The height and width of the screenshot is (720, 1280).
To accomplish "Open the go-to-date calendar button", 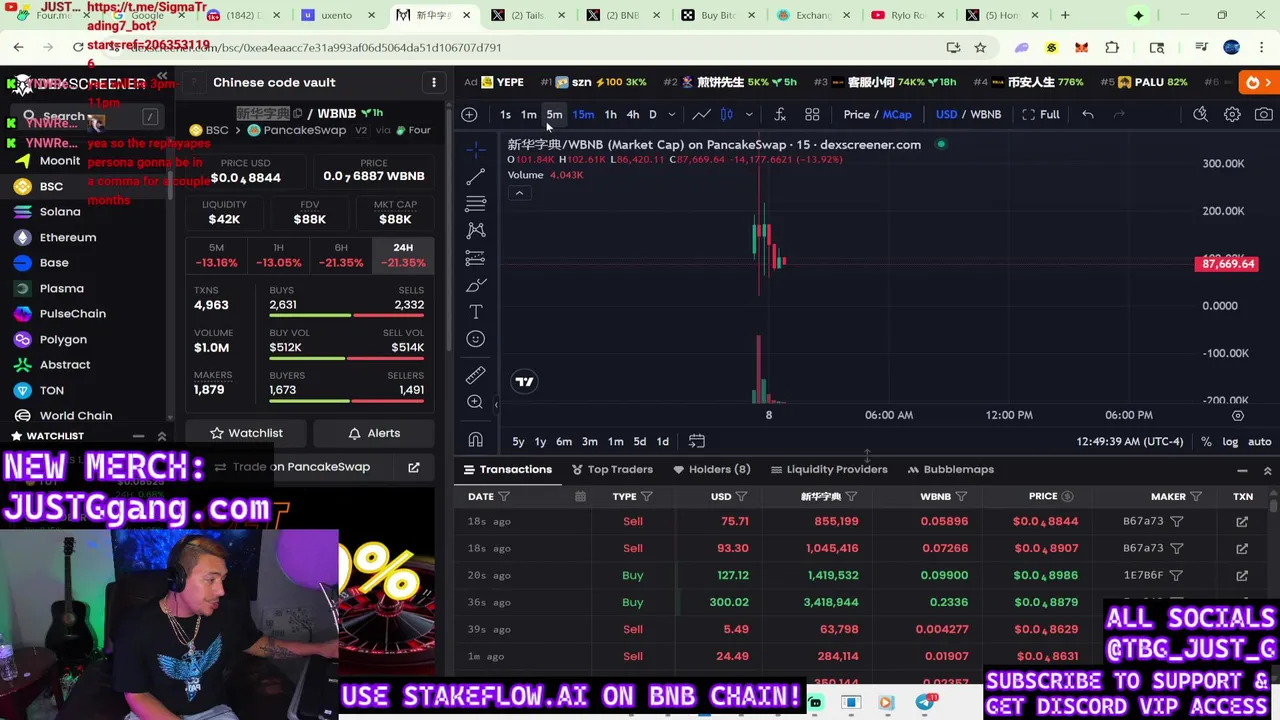I will point(697,441).
